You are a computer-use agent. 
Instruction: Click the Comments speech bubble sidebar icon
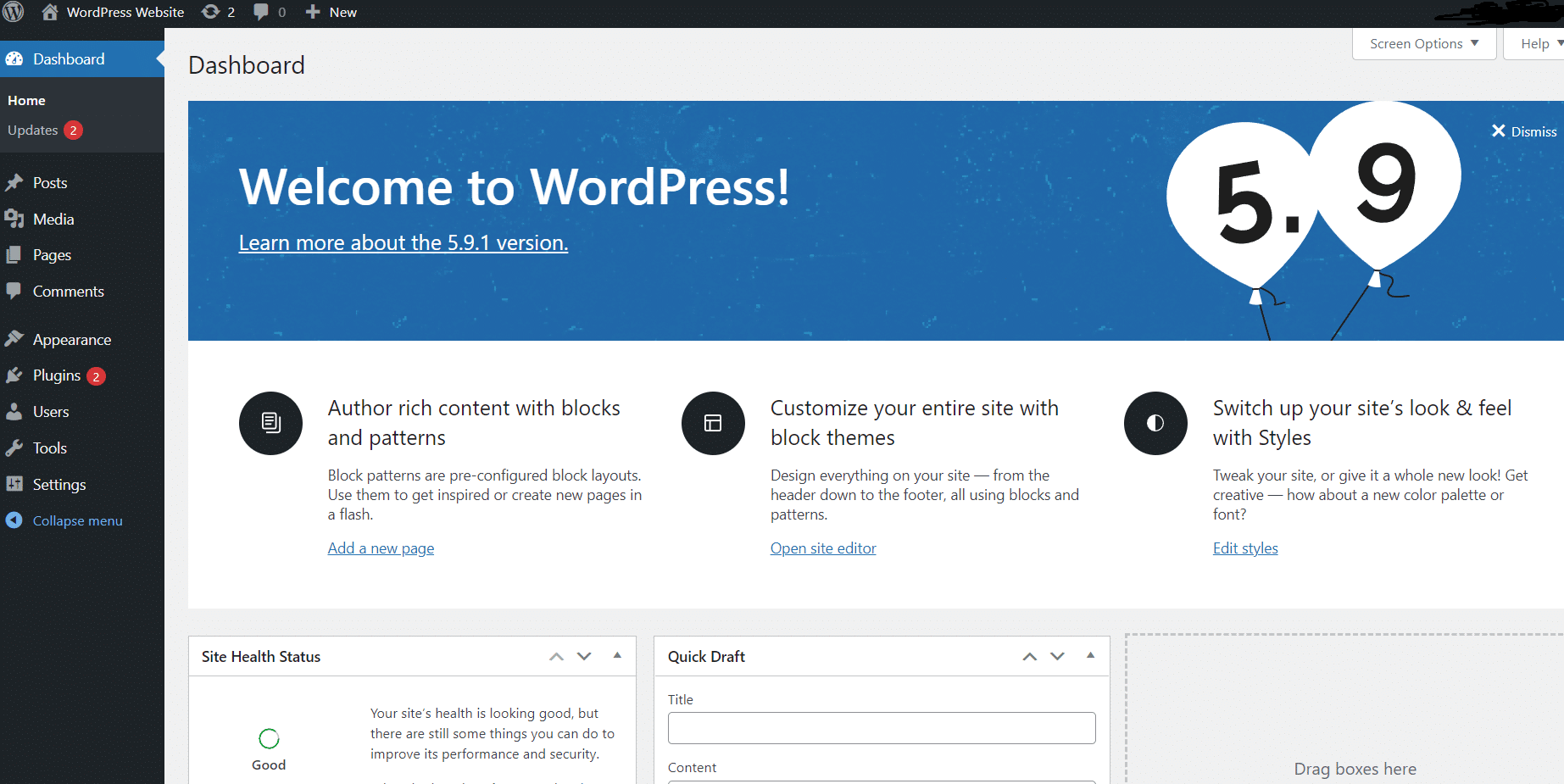14,291
